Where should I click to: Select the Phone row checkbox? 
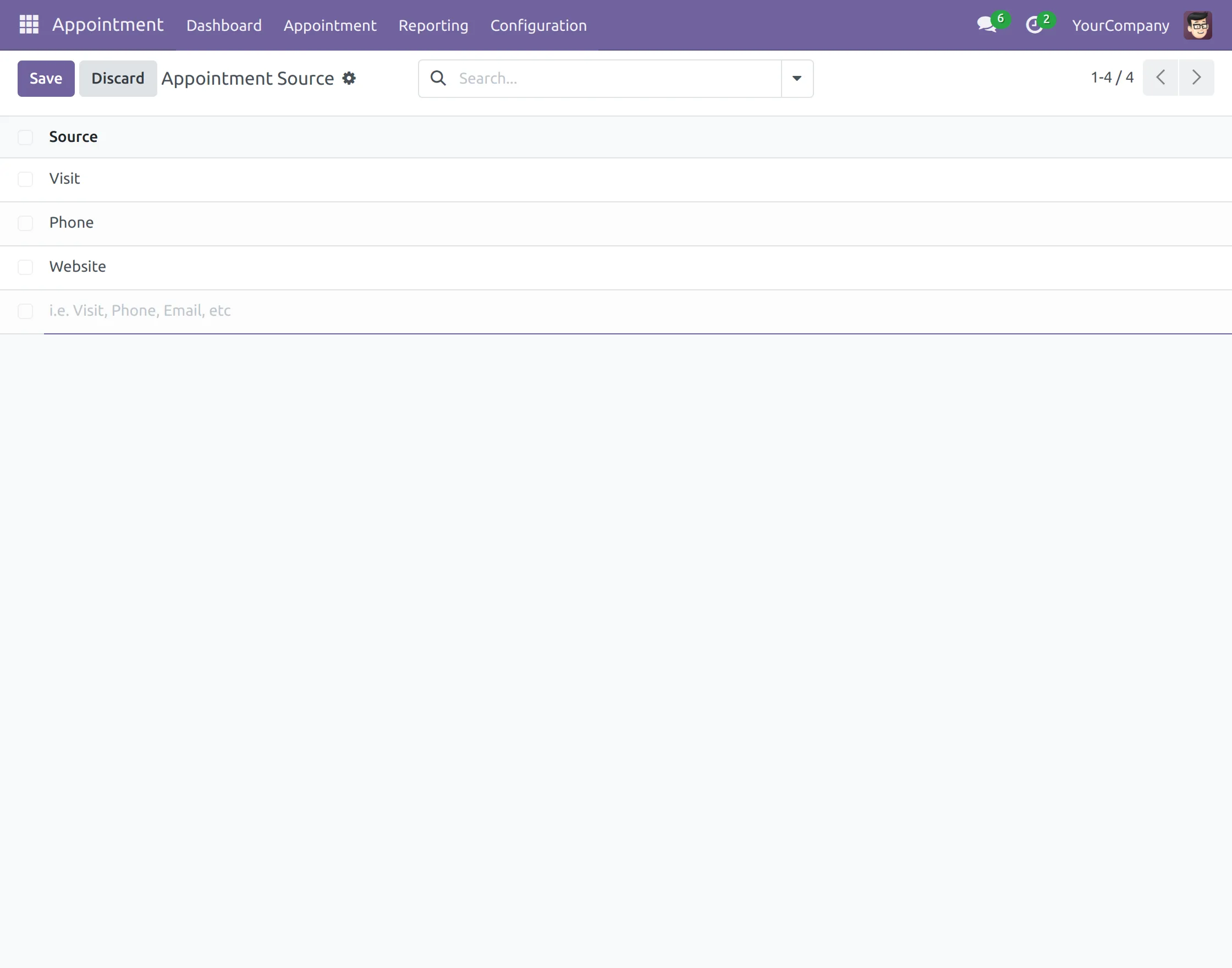click(25, 223)
